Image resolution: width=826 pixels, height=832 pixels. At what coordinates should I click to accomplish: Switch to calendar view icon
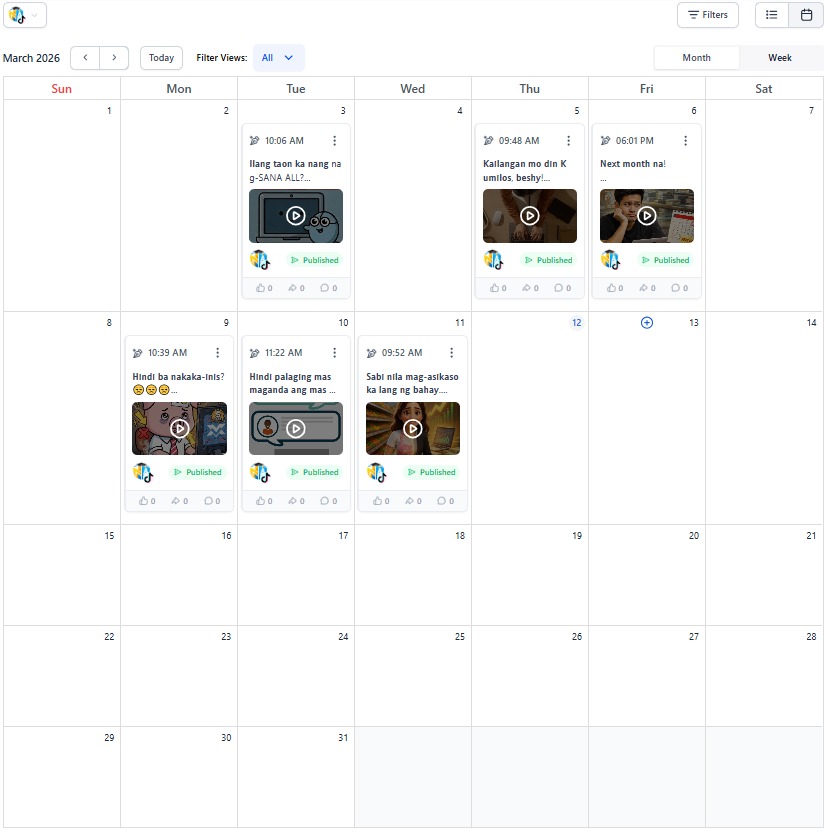coord(806,15)
